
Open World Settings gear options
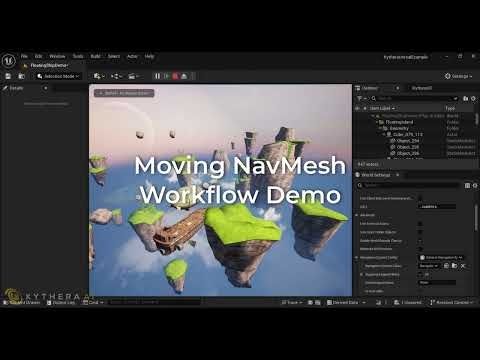click(x=475, y=185)
